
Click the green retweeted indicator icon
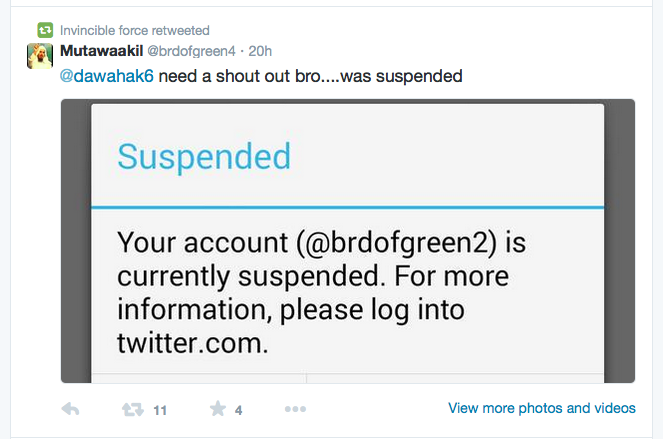(x=45, y=30)
